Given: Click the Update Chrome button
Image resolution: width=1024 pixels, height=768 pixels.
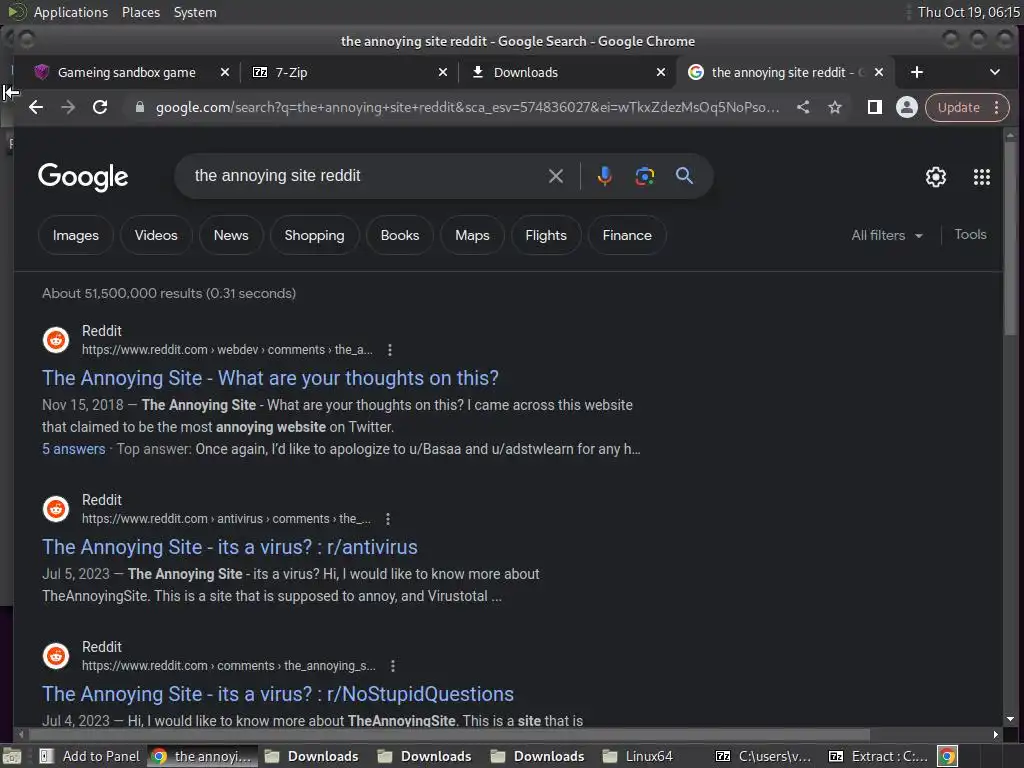Looking at the screenshot, I should click(x=959, y=108).
